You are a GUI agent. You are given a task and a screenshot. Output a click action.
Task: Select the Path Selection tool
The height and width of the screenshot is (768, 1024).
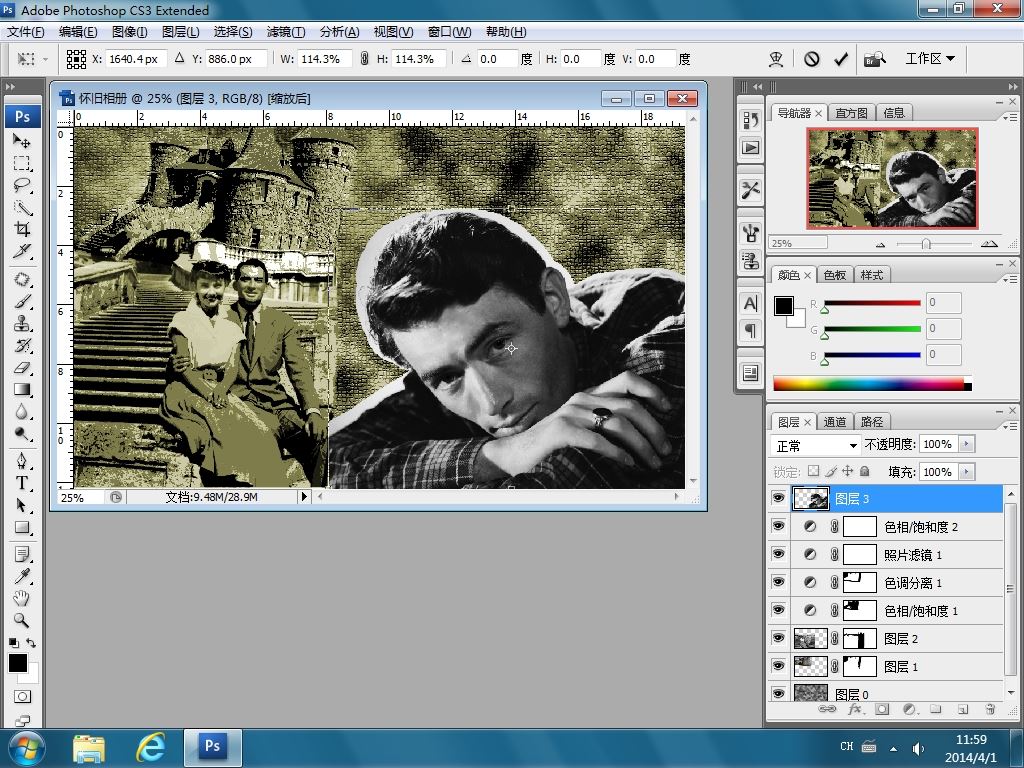pyautogui.click(x=22, y=505)
